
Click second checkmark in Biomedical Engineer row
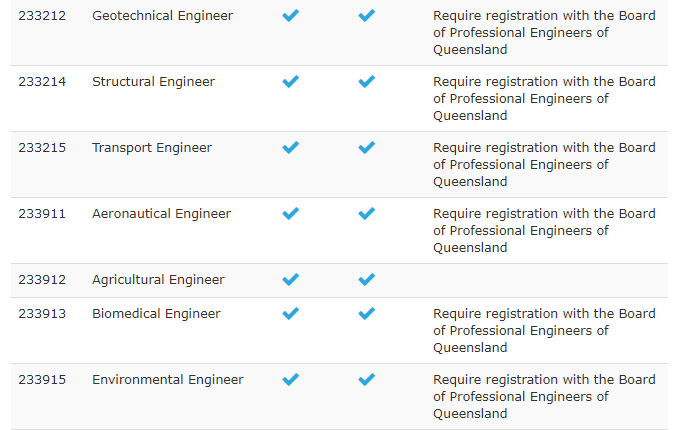coord(367,314)
